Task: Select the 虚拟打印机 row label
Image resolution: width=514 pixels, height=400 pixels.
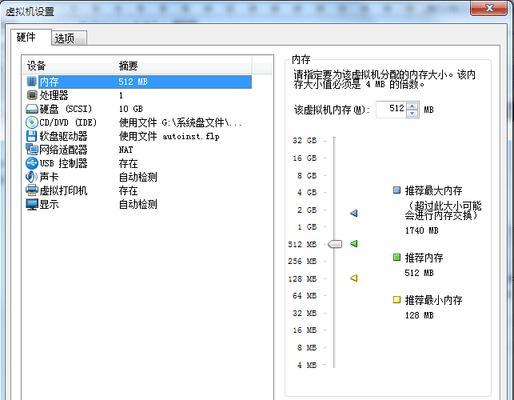Action: click(x=63, y=191)
